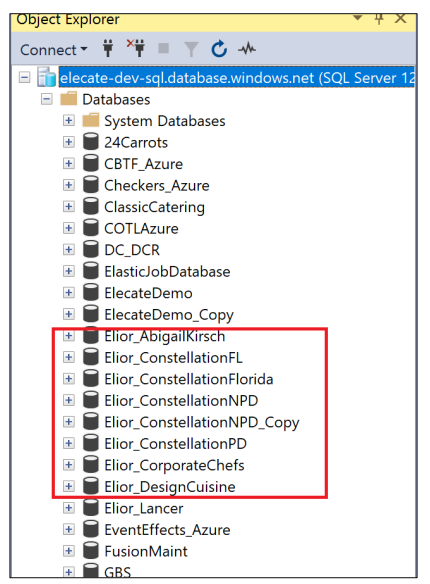Image resolution: width=430 pixels, height=584 pixels.
Task: Click the Refresh circular arrow icon
Action: (219, 49)
